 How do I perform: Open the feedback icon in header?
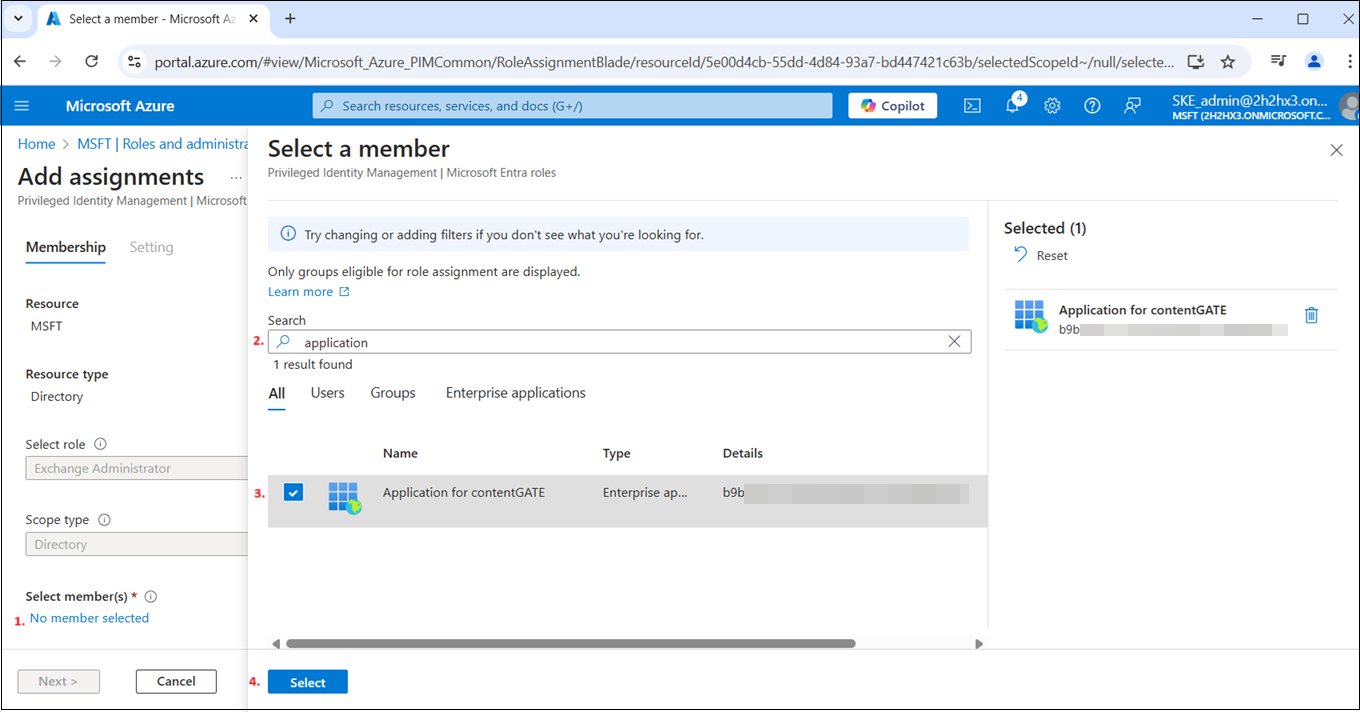pos(1132,106)
